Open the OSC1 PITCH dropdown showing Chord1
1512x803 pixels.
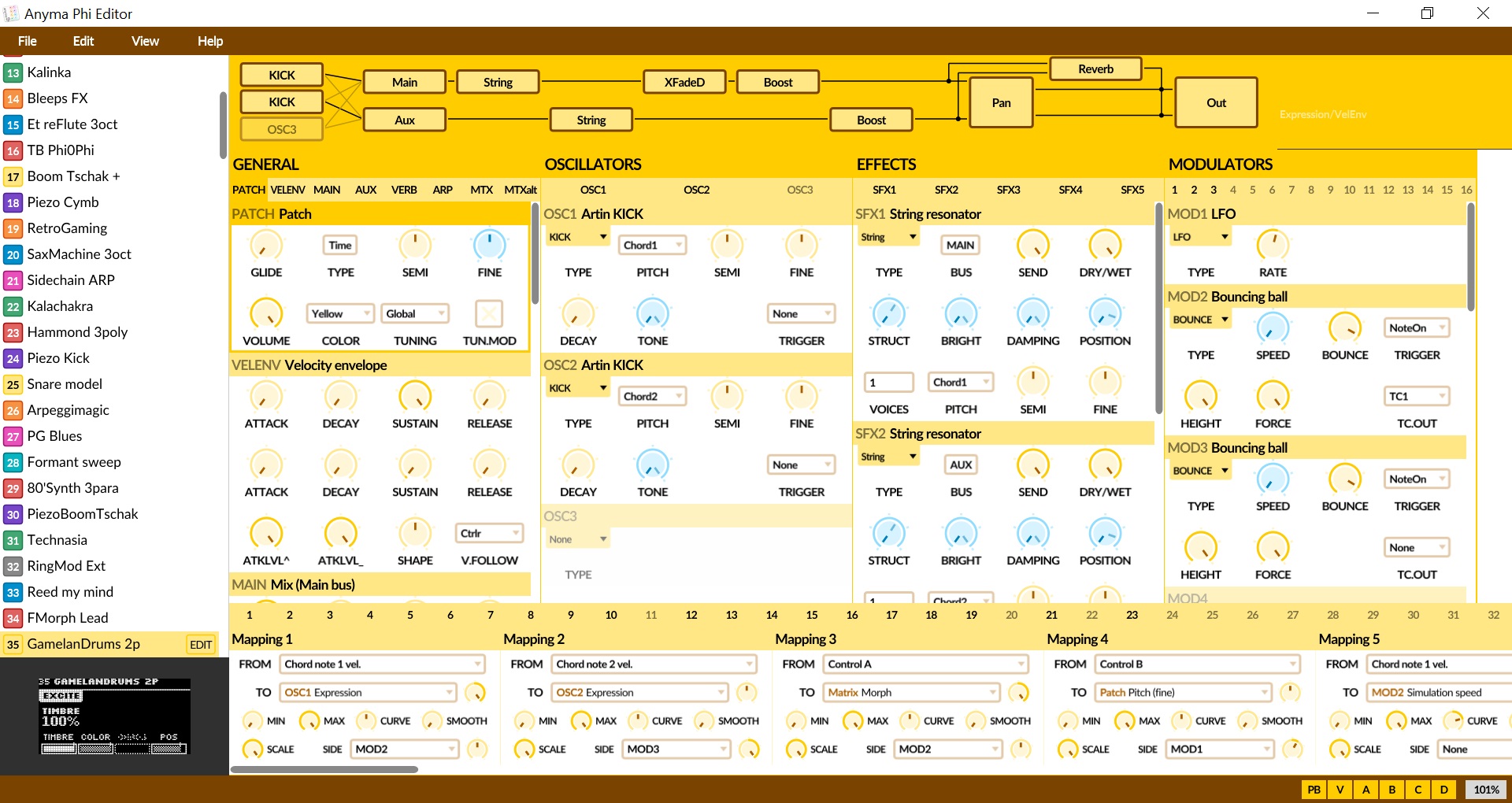coord(652,246)
